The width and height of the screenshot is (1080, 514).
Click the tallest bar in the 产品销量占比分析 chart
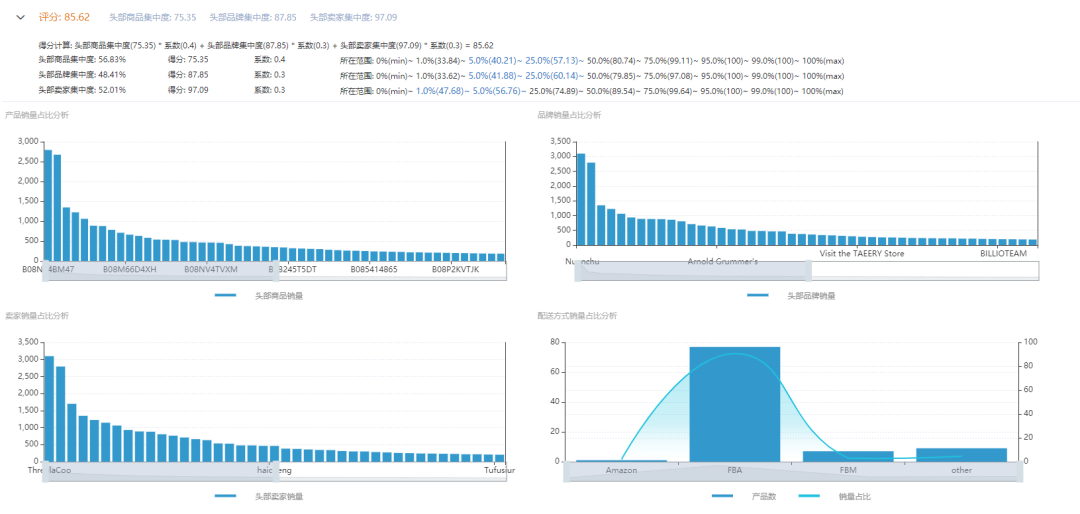point(48,205)
